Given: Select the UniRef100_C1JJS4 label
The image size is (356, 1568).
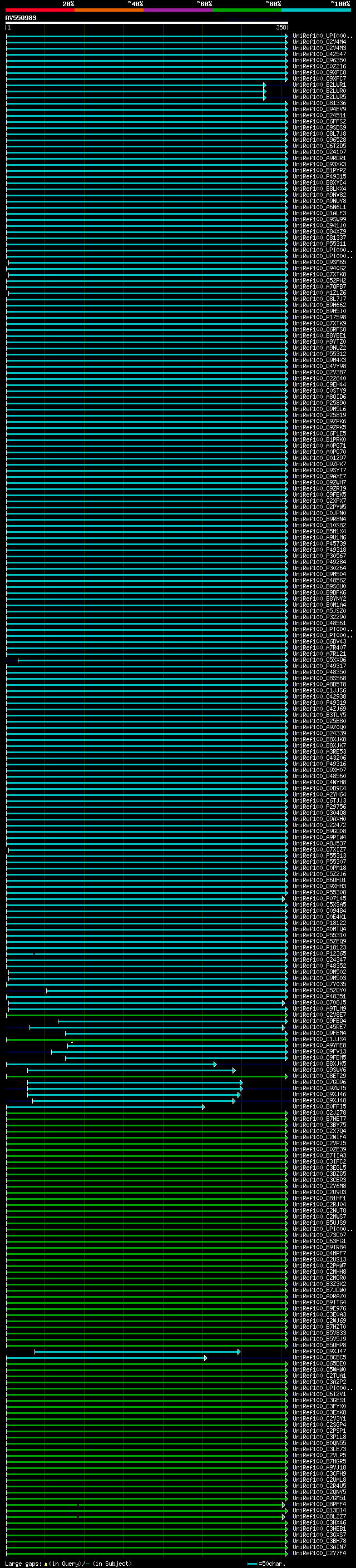Looking at the screenshot, I should point(319,1039).
